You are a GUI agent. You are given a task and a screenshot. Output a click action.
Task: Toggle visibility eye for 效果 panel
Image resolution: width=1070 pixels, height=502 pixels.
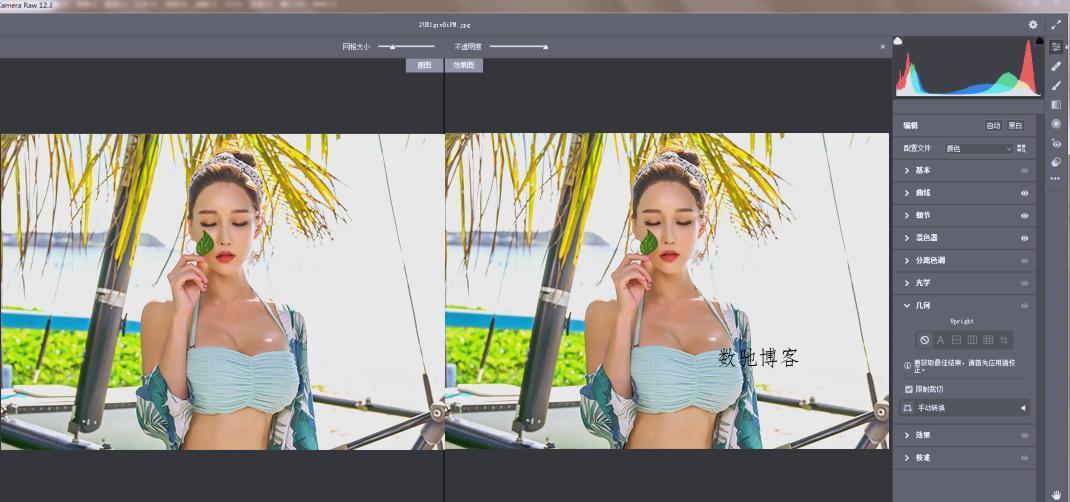point(1024,435)
